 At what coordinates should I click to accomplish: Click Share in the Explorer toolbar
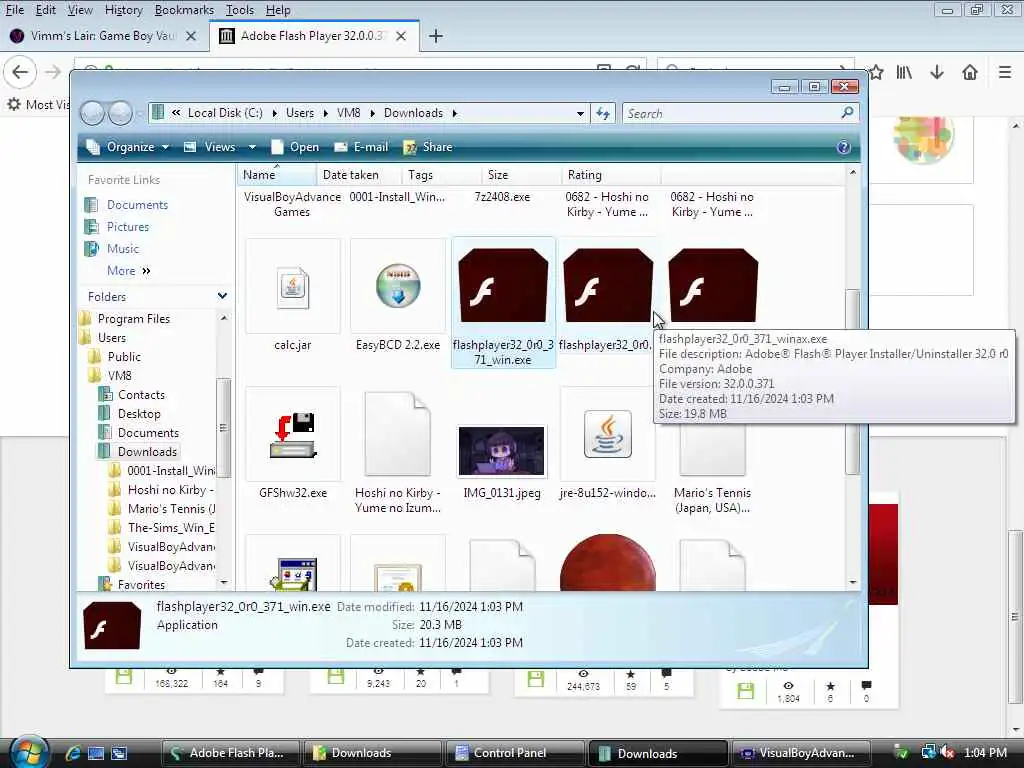428,148
